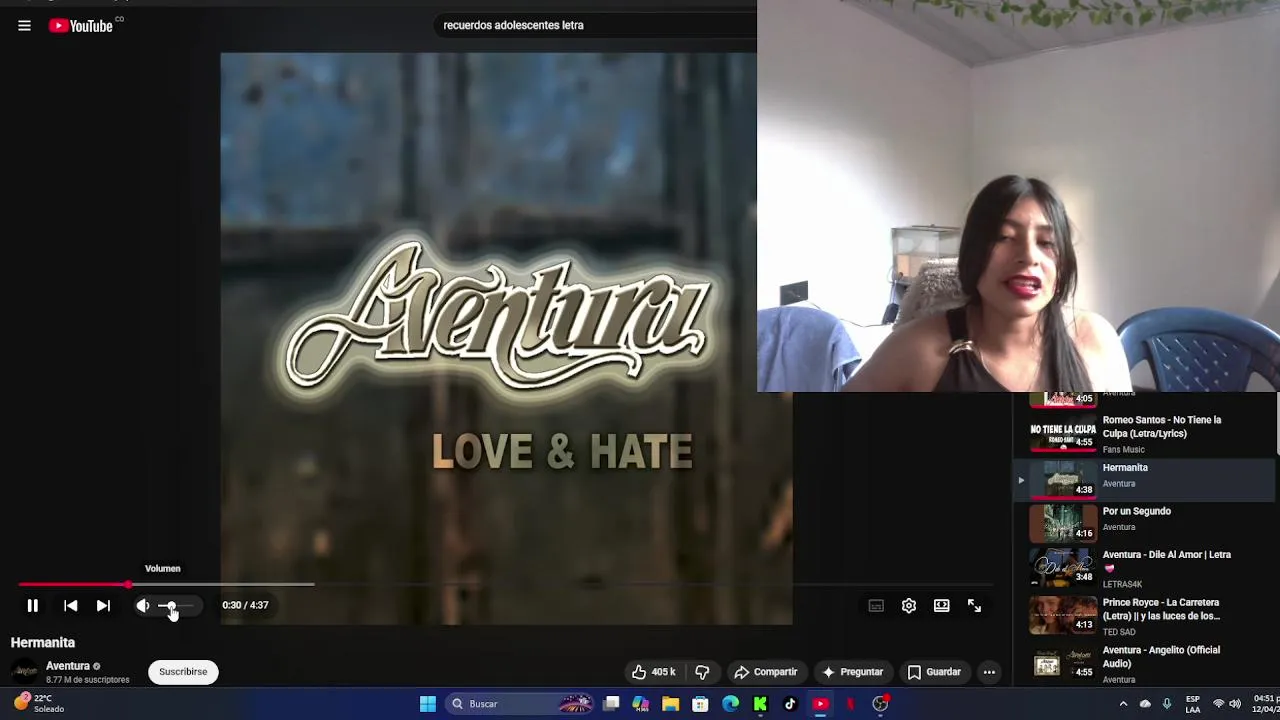Open the weather widget 22°C Soleado
Viewport: 1280px width, 720px height.
pyautogui.click(x=40, y=703)
